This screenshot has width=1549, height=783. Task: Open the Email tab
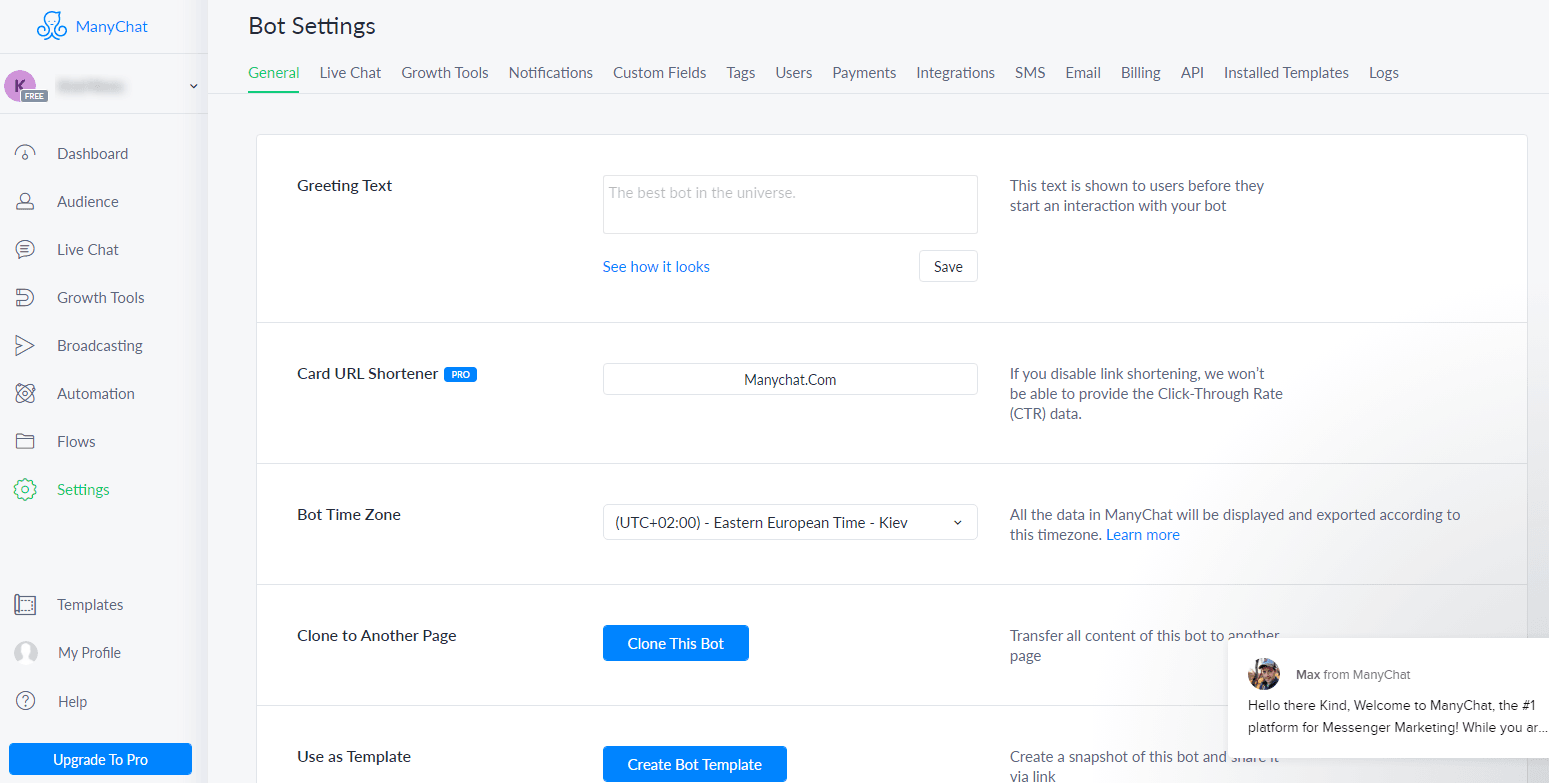point(1083,73)
